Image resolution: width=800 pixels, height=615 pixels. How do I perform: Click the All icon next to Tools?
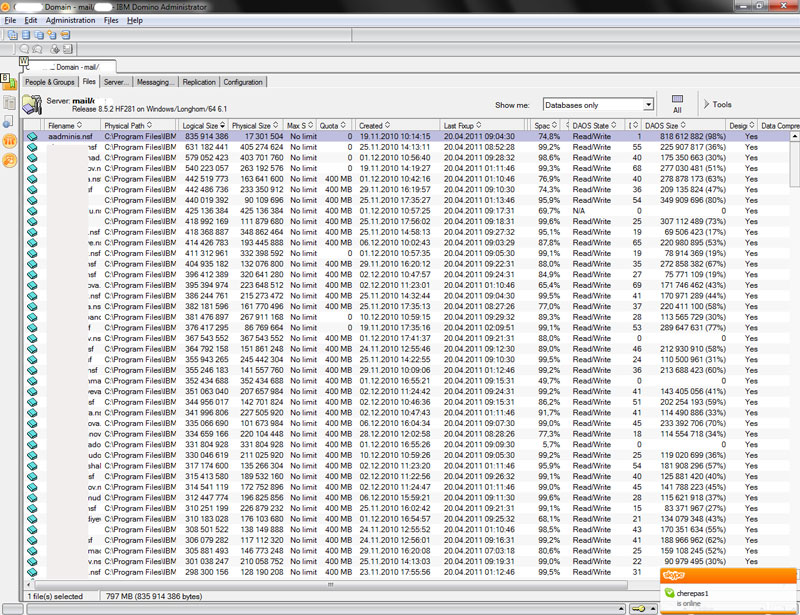point(677,104)
